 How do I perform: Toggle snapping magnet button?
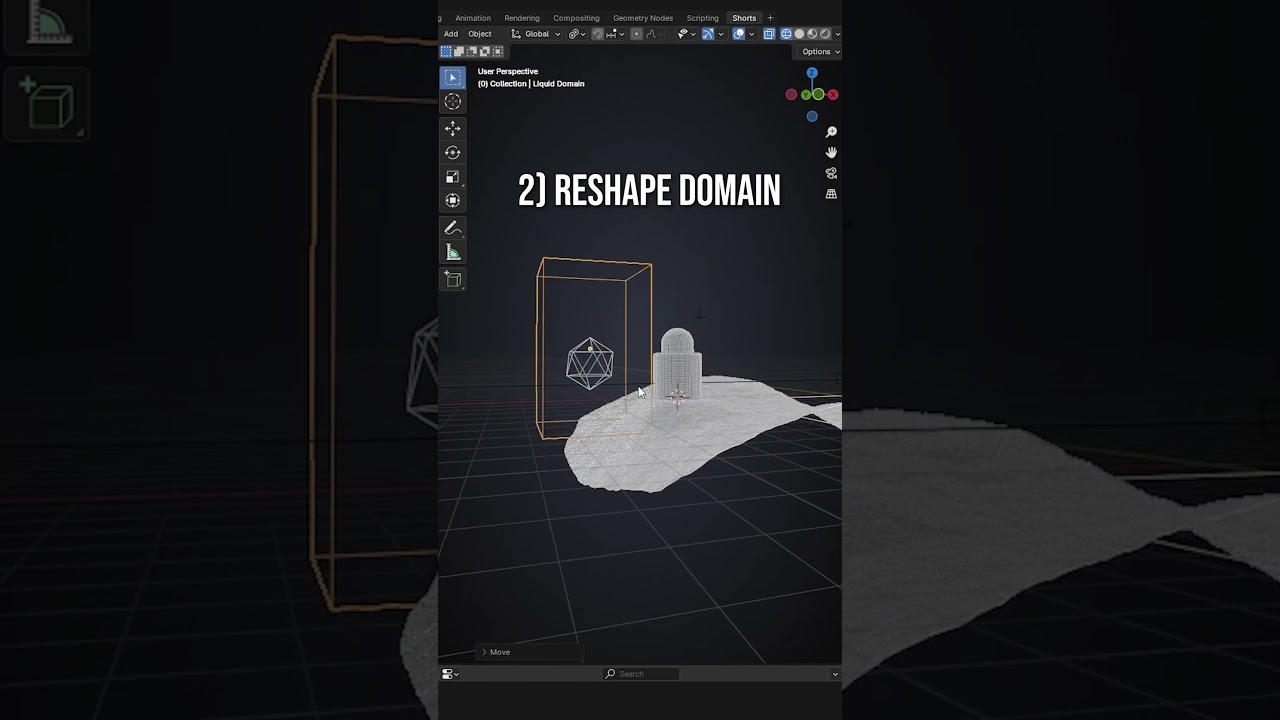(x=598, y=34)
